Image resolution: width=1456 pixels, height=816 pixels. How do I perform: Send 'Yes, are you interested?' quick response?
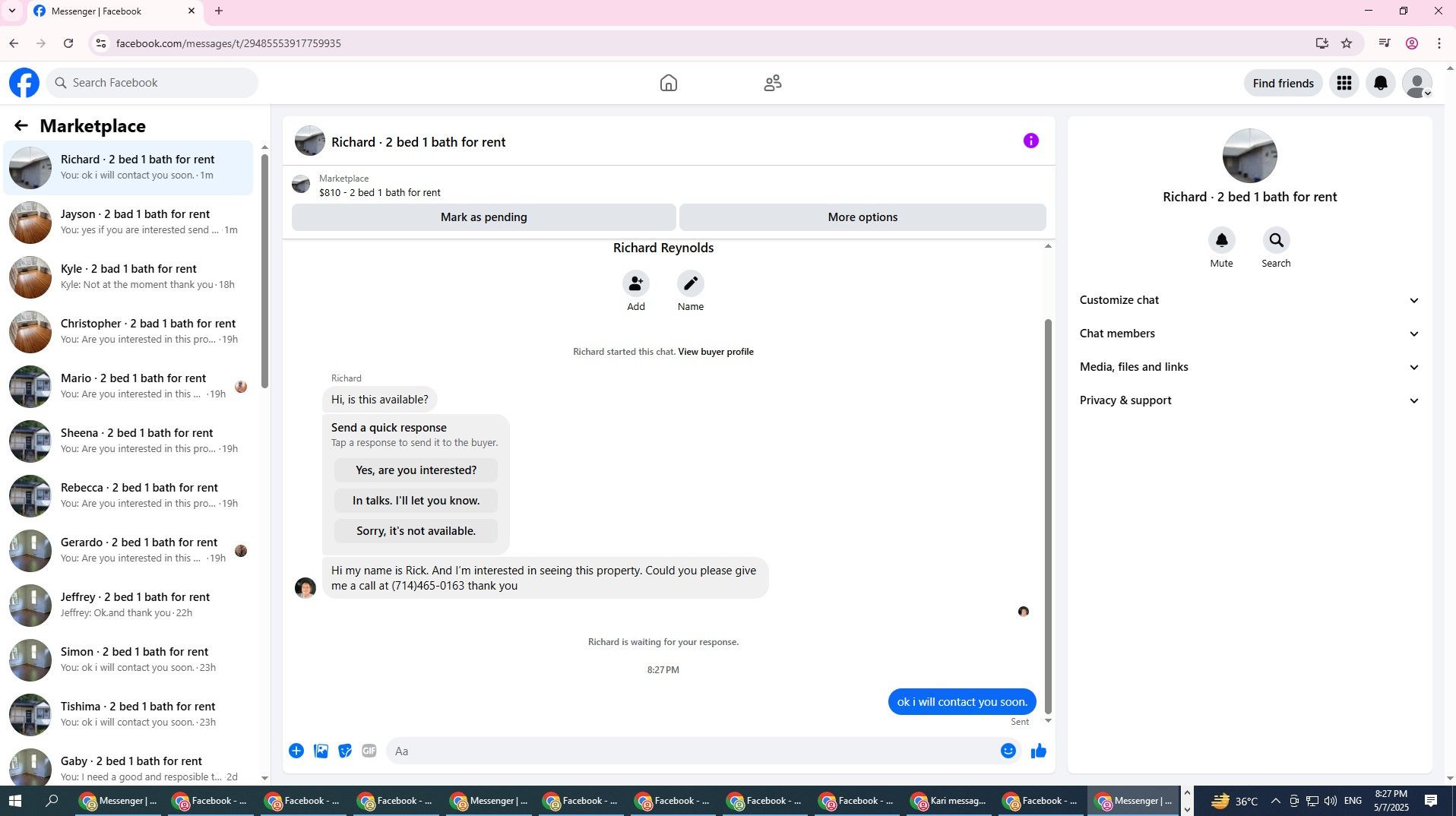(416, 470)
